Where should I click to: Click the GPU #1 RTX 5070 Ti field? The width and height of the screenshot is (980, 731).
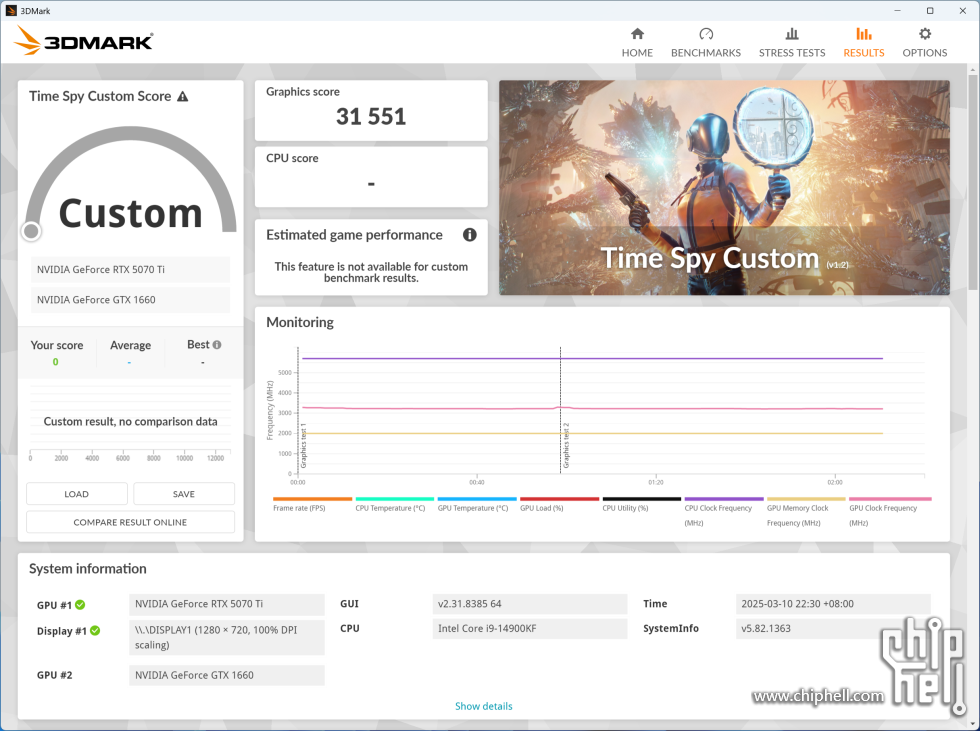click(x=227, y=604)
